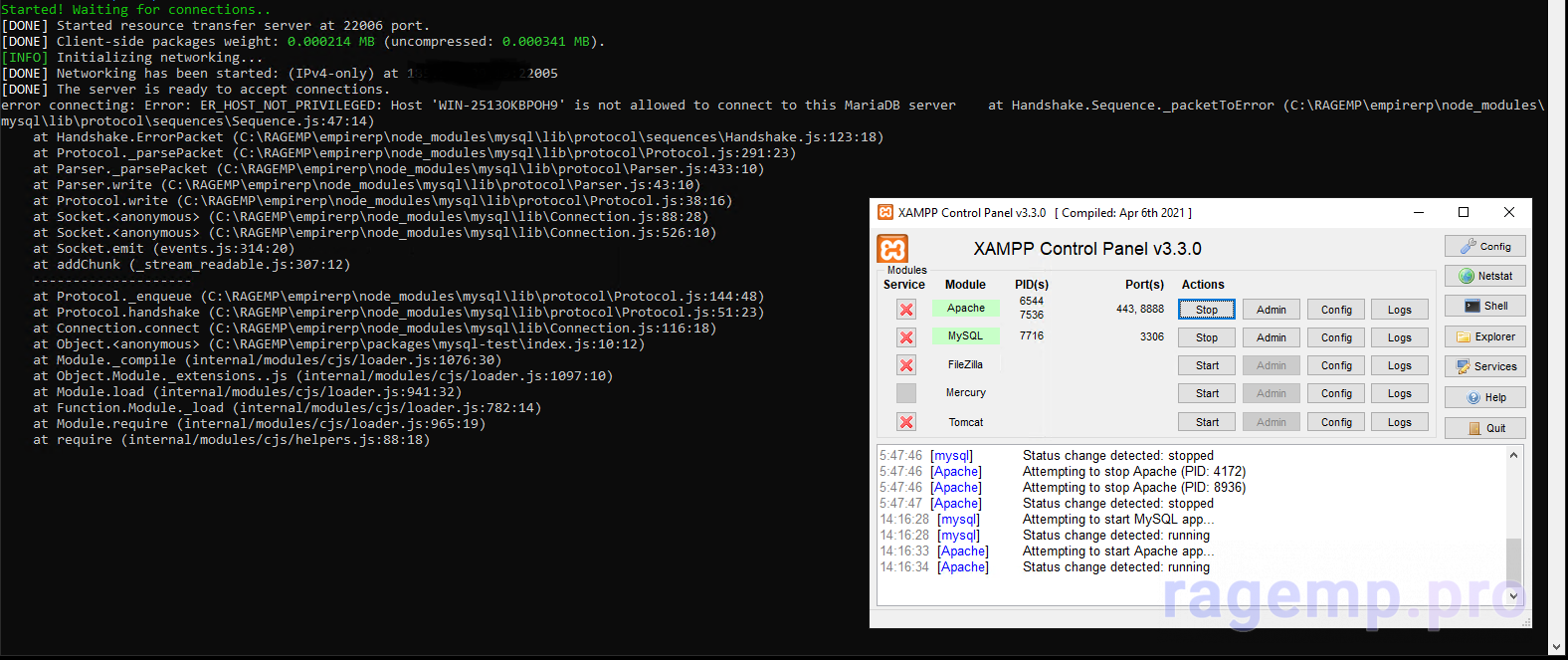Quit the XAMPP Control Panel
1568x660 pixels.
[1485, 428]
